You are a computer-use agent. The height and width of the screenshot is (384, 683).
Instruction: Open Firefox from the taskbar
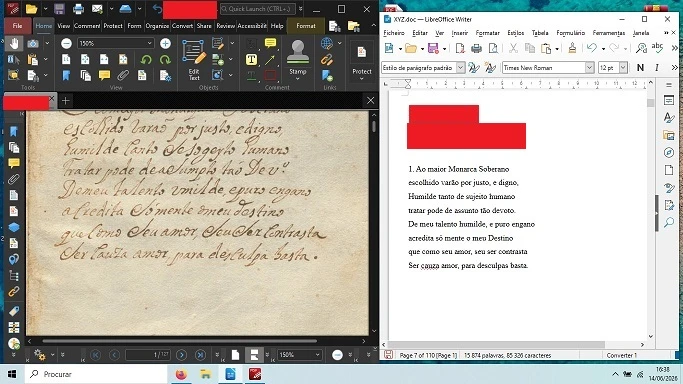click(181, 374)
